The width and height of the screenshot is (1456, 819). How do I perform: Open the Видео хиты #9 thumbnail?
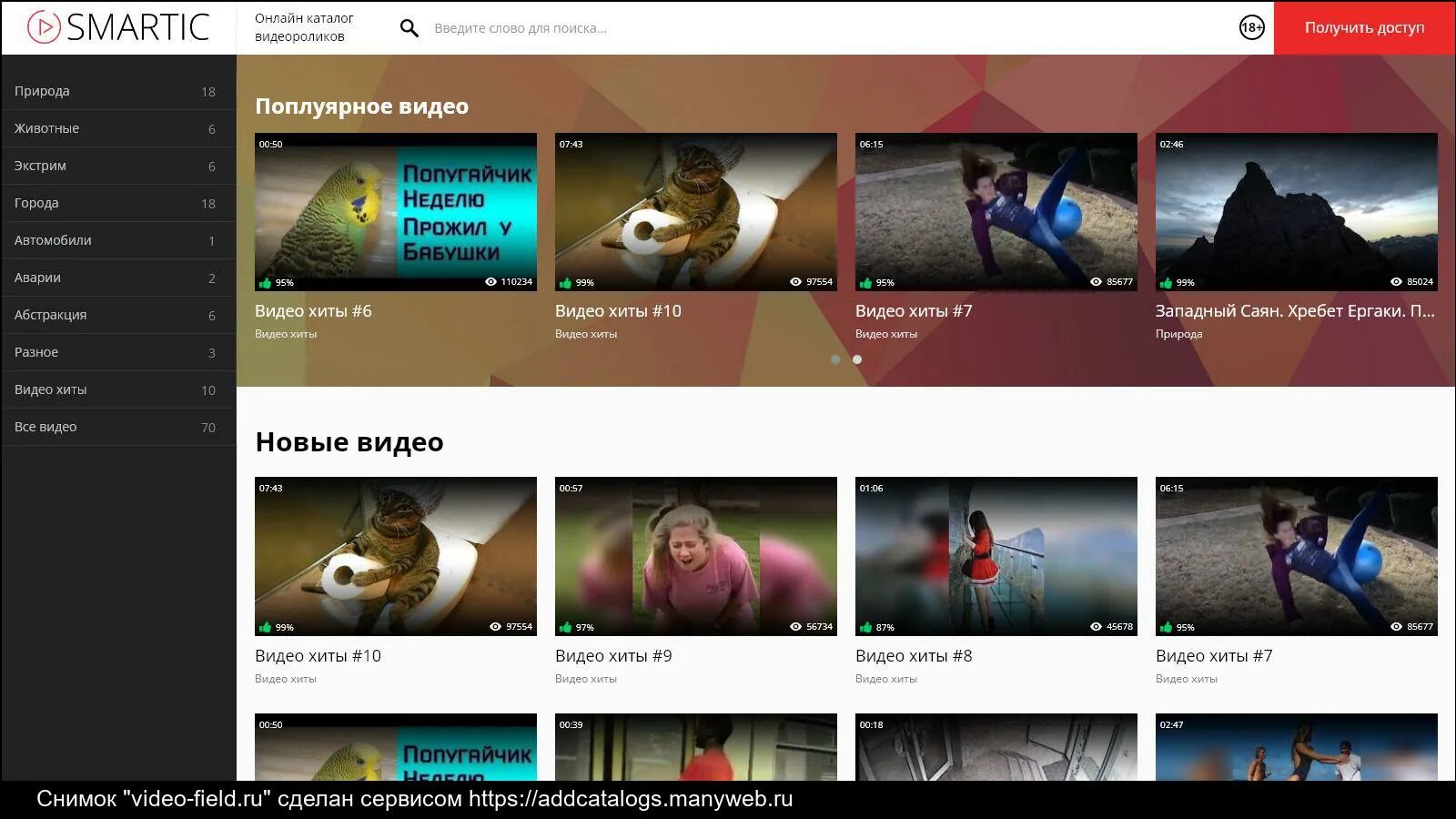(x=696, y=556)
